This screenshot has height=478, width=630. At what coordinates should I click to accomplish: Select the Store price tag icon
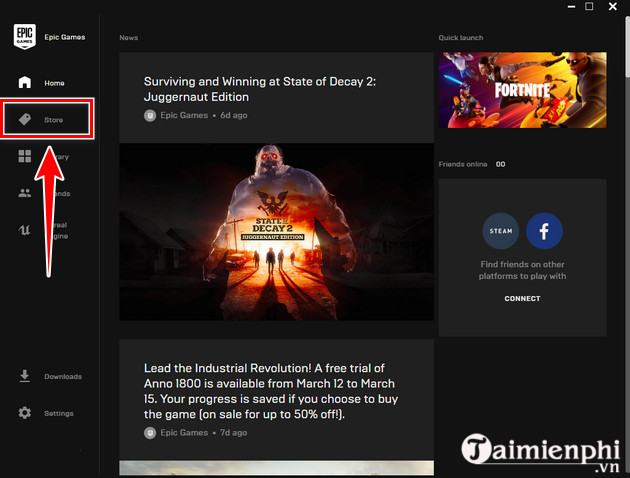click(25, 119)
